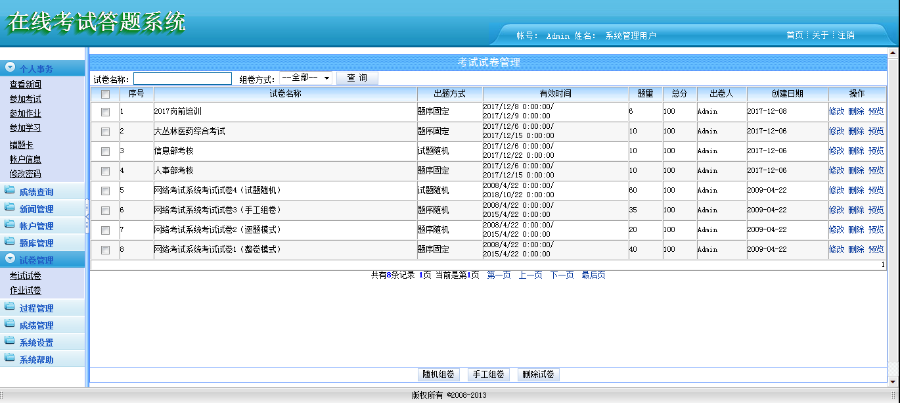The width and height of the screenshot is (900, 403).
Task: Click the folder icon beside 成绩管理
Action: [x=9, y=325]
